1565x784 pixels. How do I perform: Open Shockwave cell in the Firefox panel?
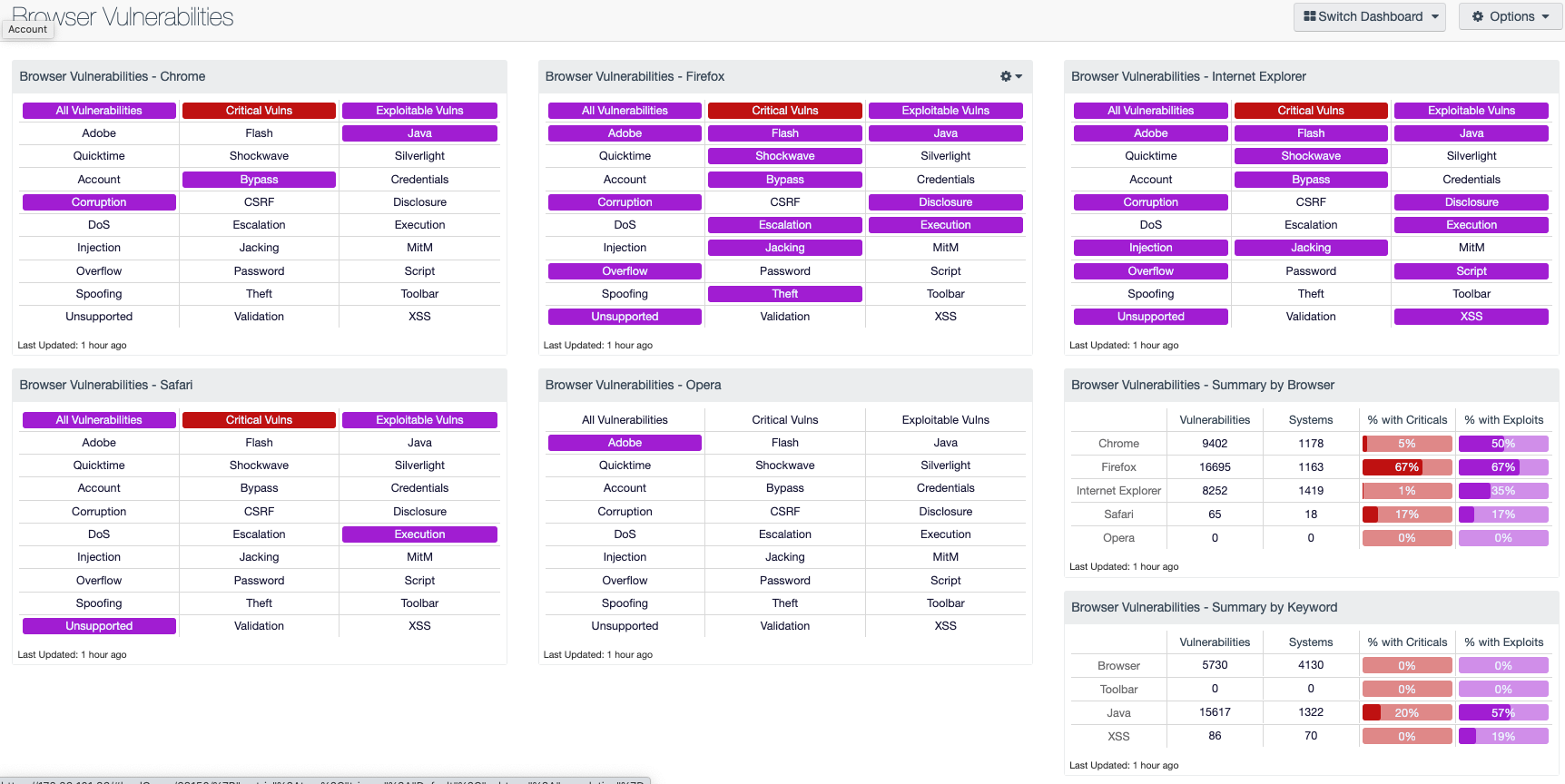click(784, 156)
